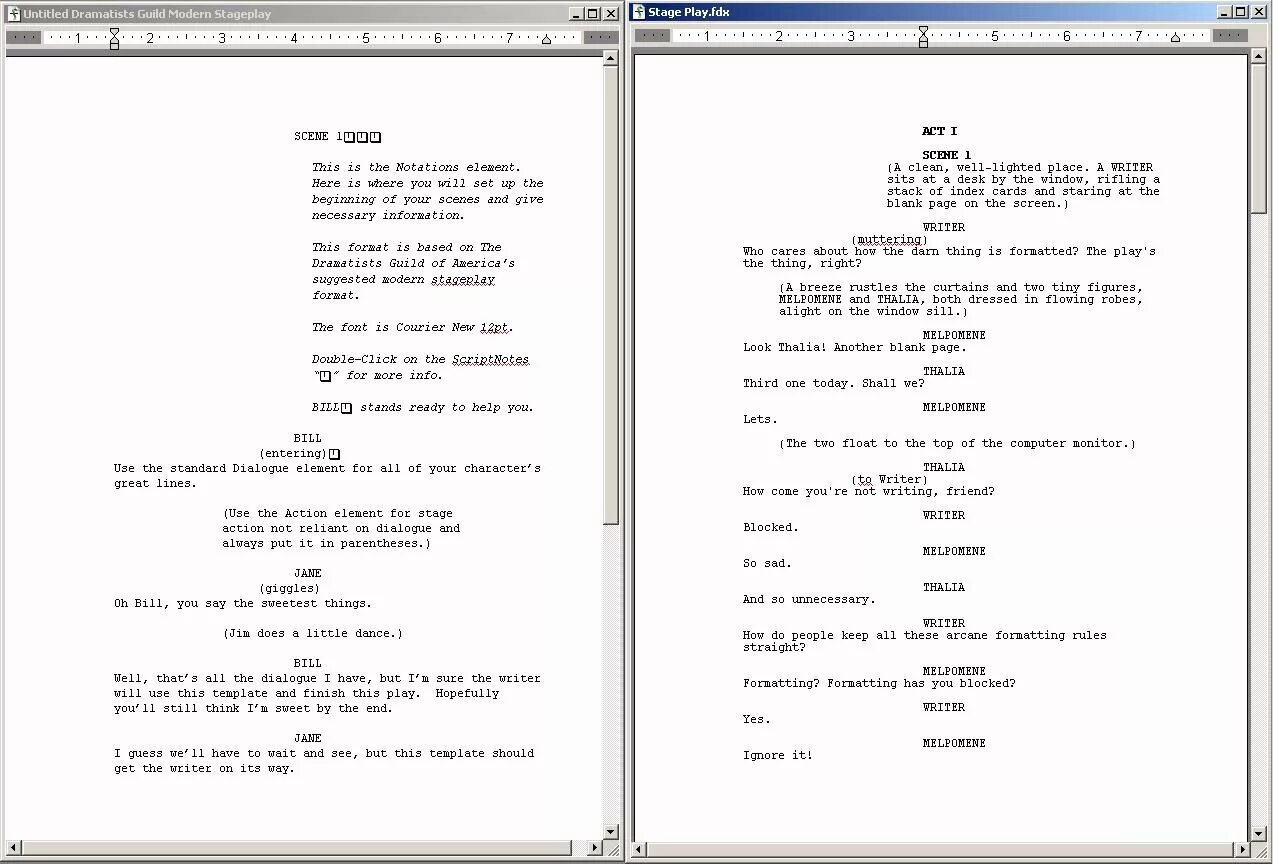
Task: Open the second ScriptNote icon after SCENE 1
Action: click(363, 137)
